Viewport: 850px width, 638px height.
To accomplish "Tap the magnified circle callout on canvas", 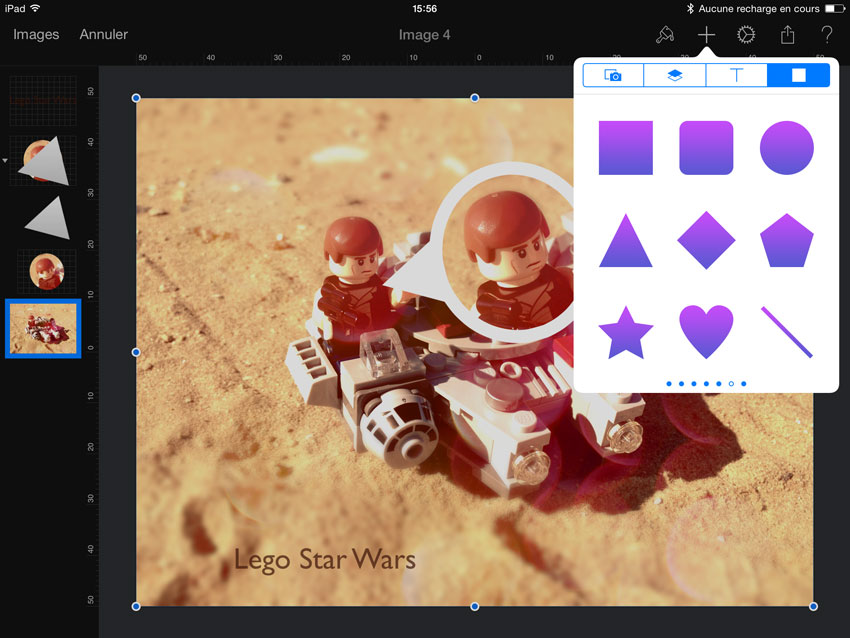I will pos(504,252).
